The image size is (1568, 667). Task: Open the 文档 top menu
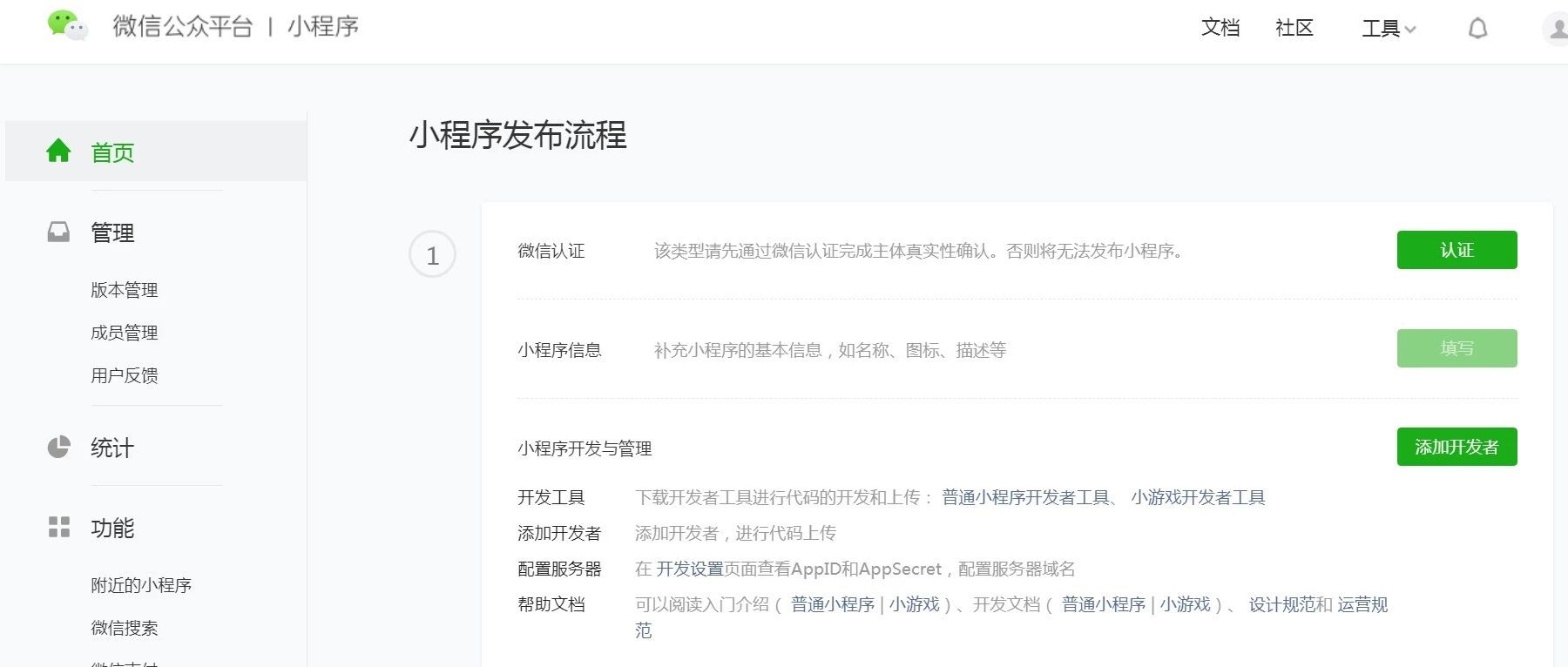pyautogui.click(x=1220, y=28)
